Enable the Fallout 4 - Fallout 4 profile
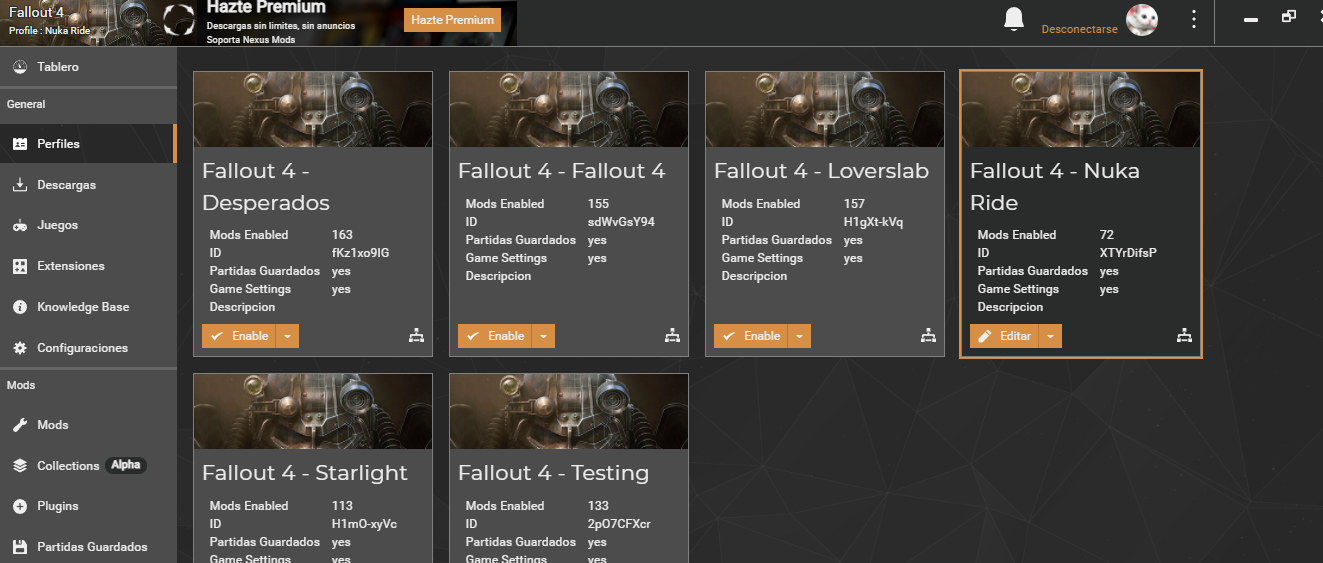The width and height of the screenshot is (1323, 563). tap(495, 336)
